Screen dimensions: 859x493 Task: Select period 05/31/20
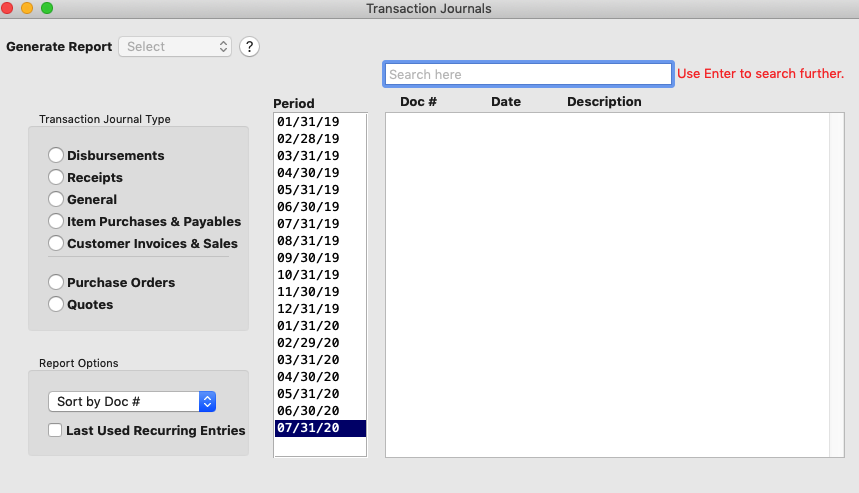(320, 393)
